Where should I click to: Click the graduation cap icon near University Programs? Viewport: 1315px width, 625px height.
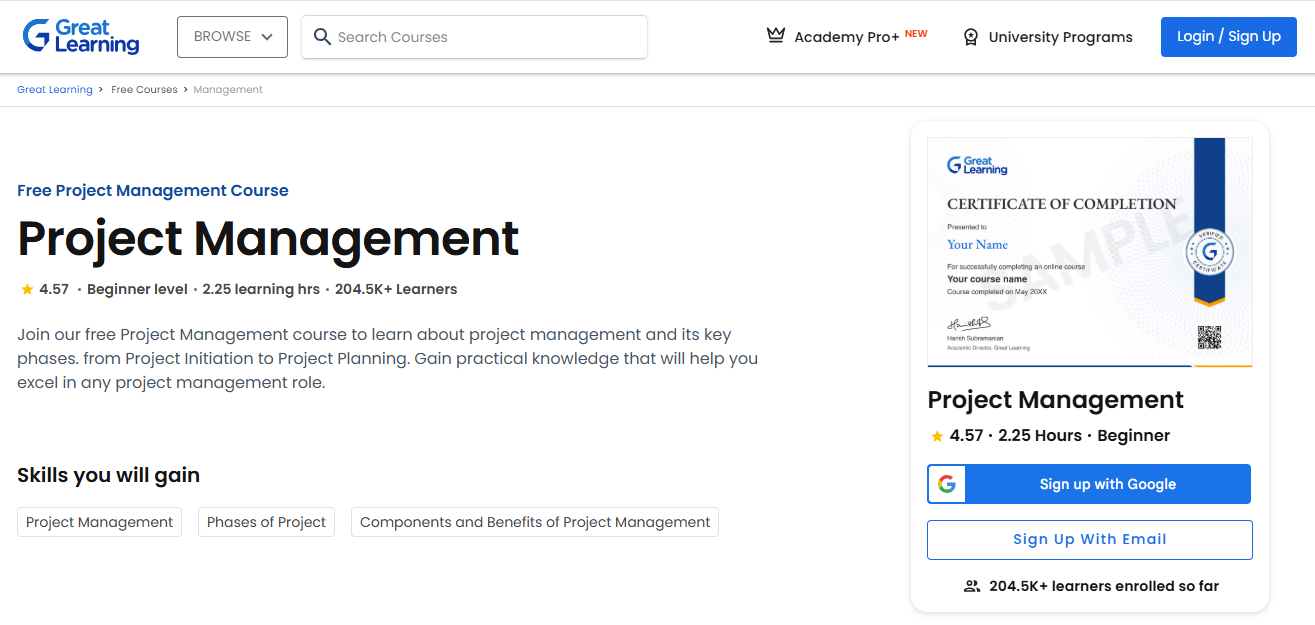(969, 36)
